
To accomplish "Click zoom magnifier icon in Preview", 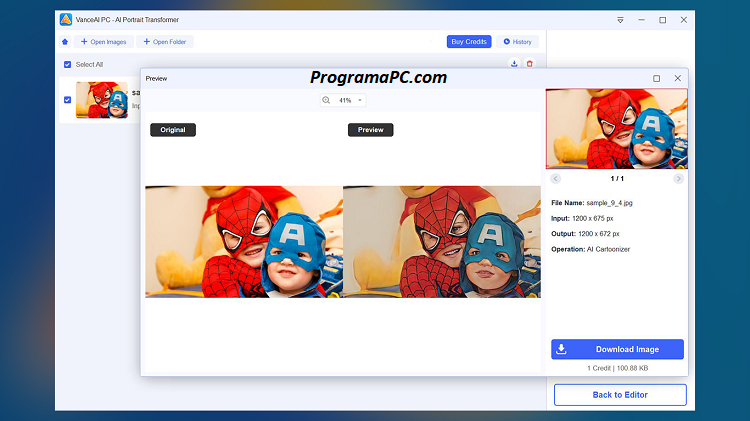I will [x=326, y=100].
